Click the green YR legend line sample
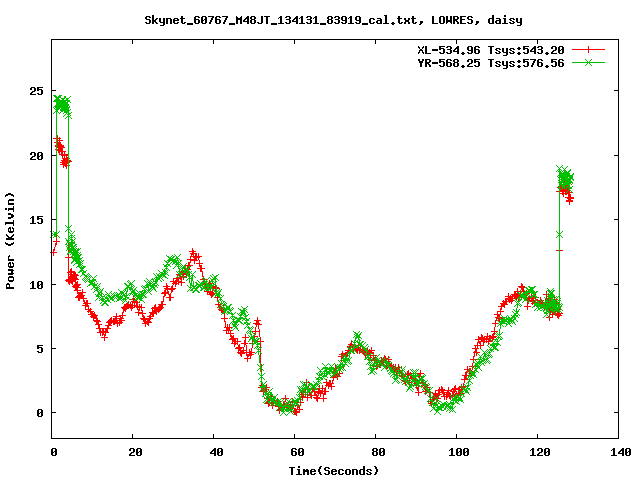This screenshot has height=480, width=640. (588, 63)
